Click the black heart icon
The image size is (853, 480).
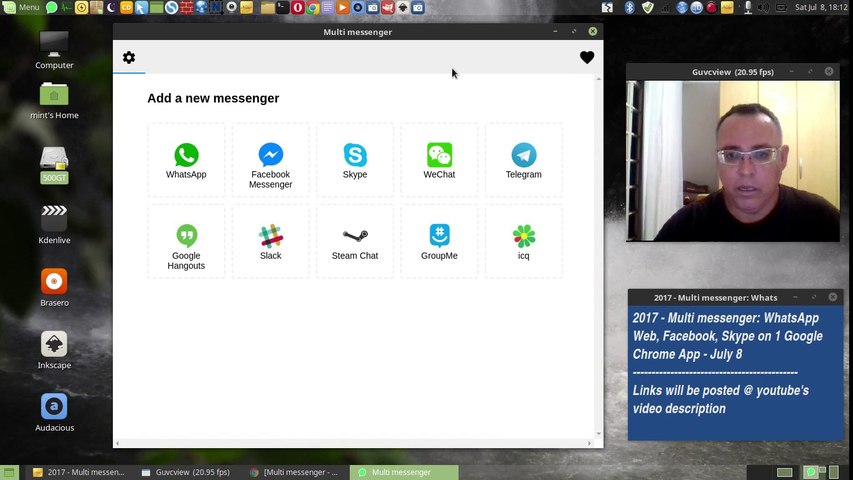(586, 57)
